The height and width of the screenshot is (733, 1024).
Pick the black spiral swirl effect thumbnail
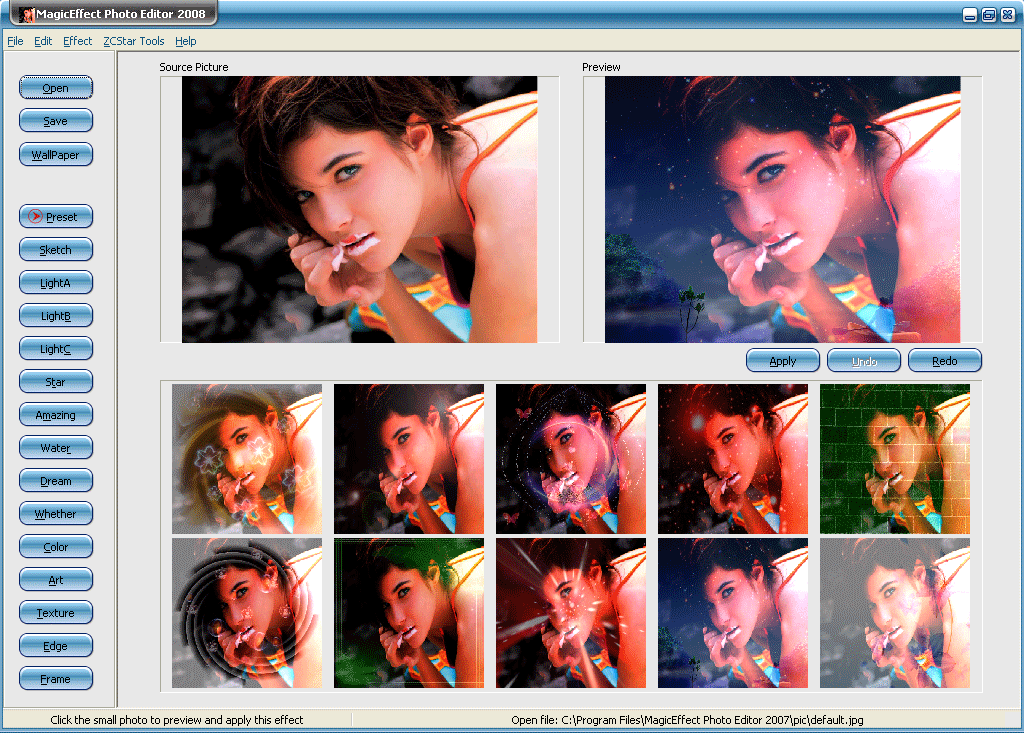[x=247, y=613]
